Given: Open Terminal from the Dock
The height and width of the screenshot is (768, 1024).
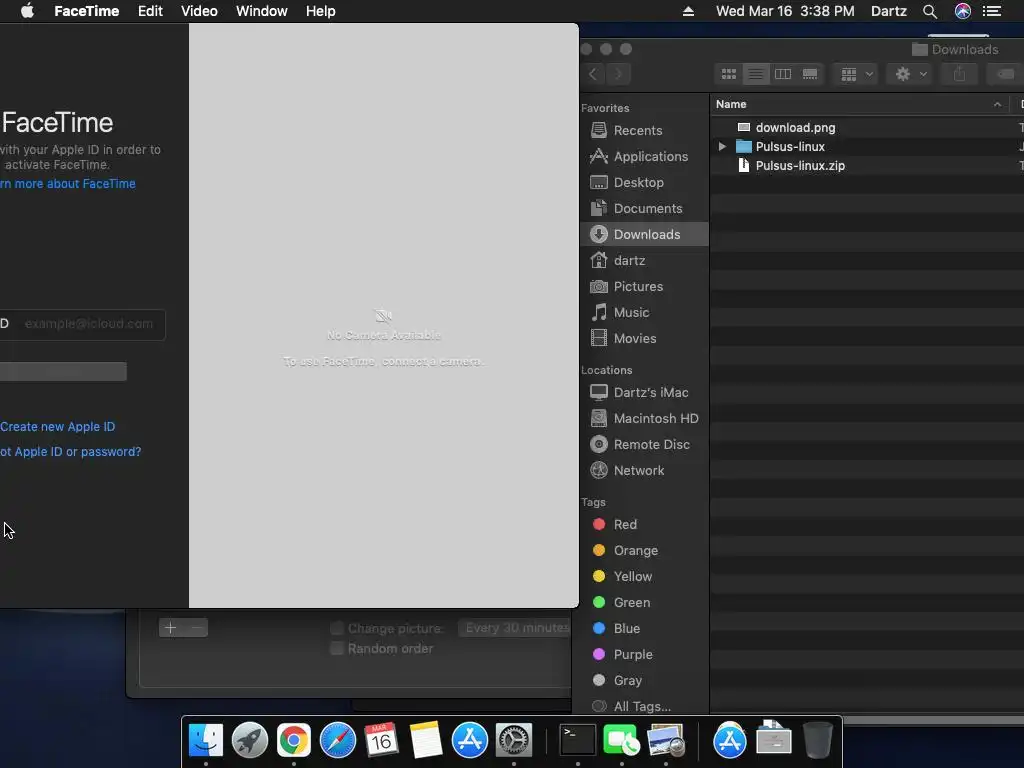Looking at the screenshot, I should 578,740.
